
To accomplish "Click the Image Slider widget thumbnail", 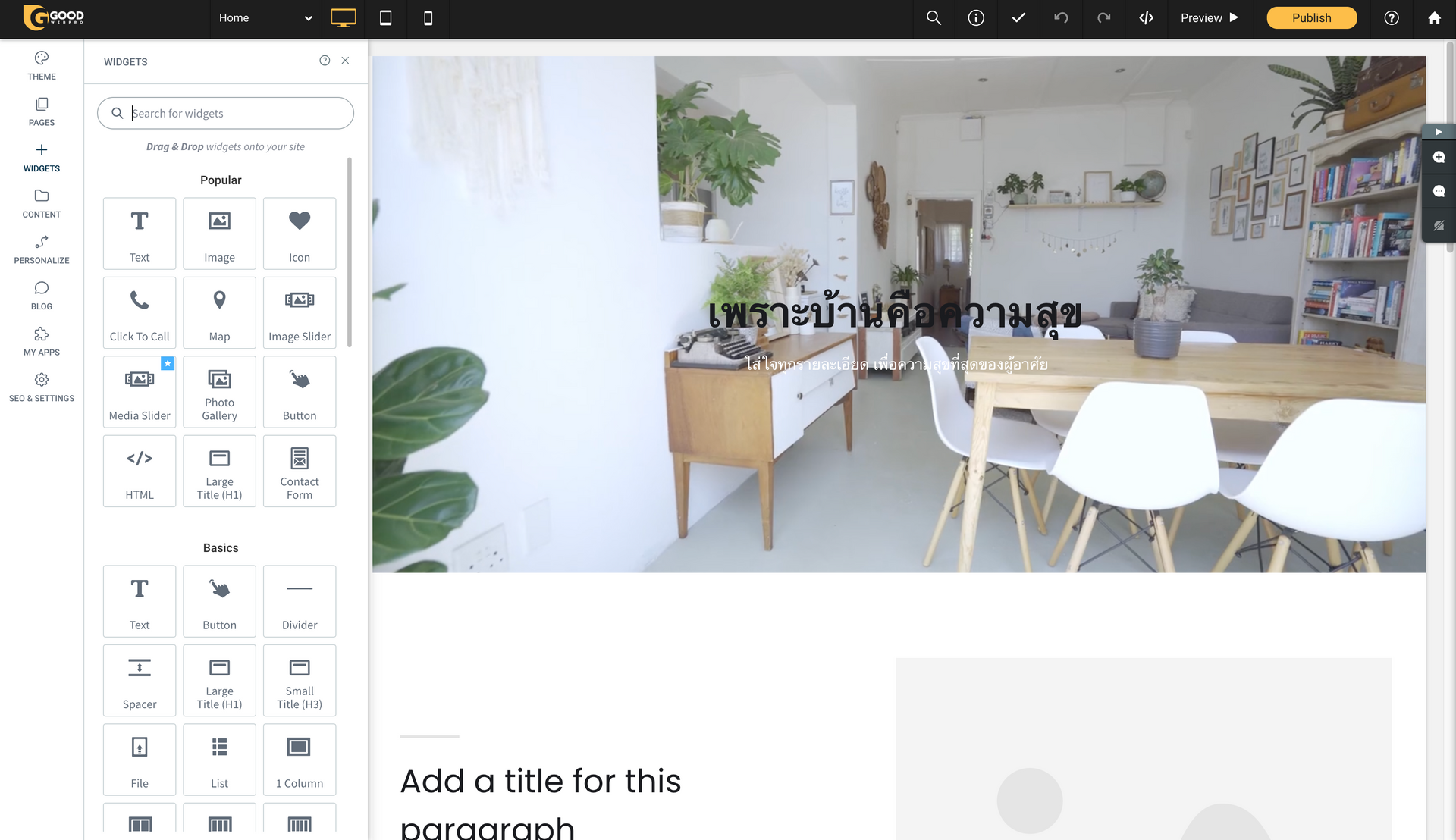I will (x=299, y=312).
